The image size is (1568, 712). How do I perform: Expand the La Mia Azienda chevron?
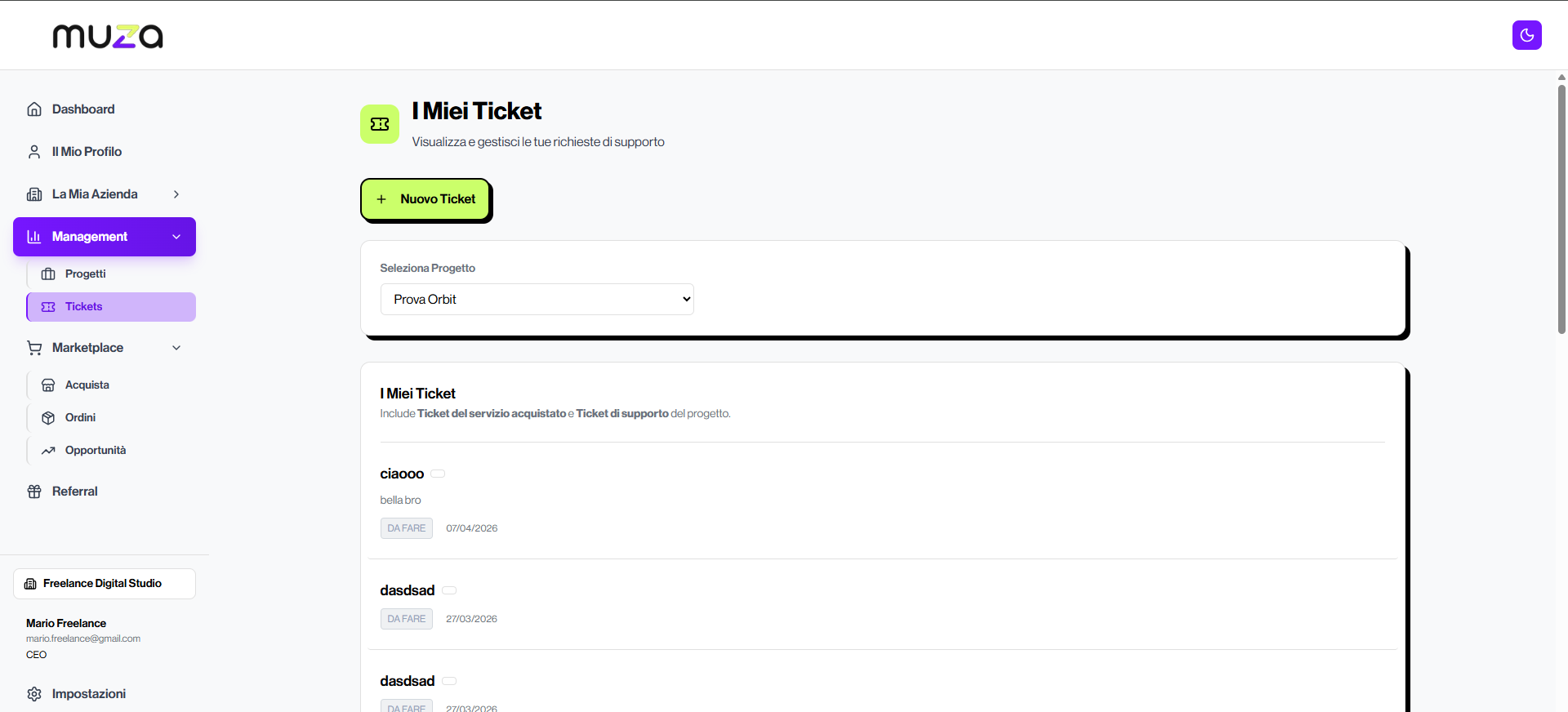(x=176, y=194)
